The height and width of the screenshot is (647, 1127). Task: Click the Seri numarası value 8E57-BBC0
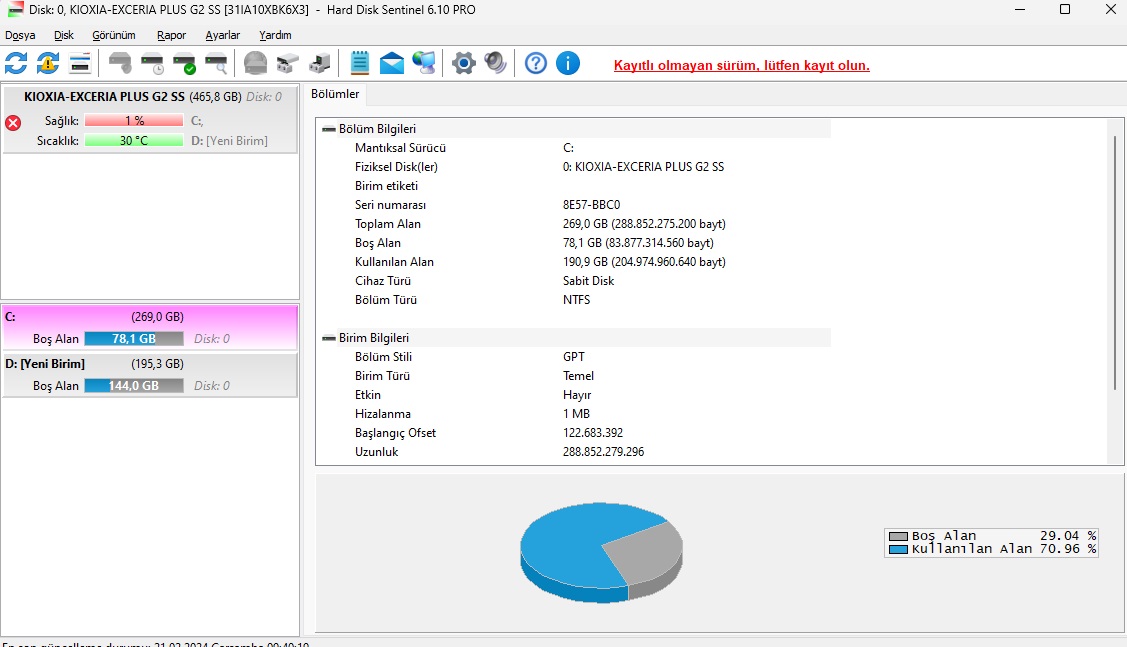tap(592, 205)
